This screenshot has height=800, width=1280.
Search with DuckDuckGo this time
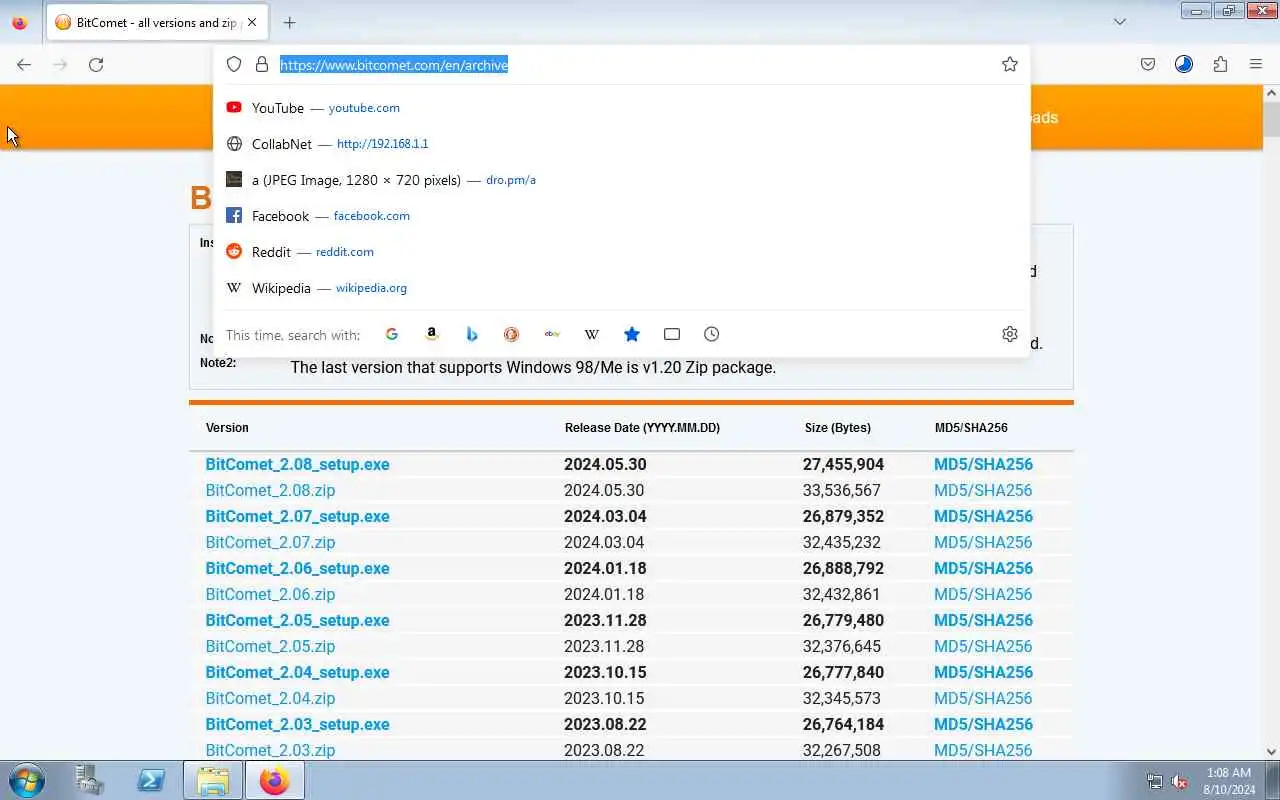click(512, 334)
